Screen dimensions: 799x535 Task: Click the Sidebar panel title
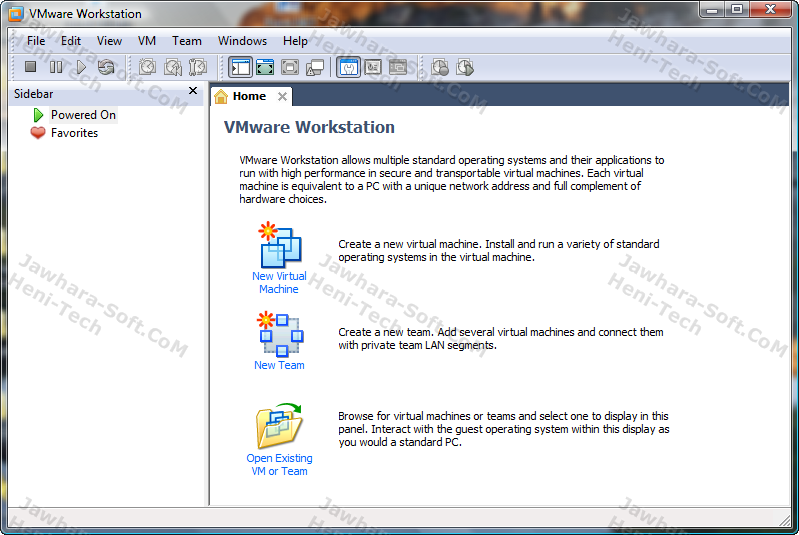pyautogui.click(x=34, y=94)
